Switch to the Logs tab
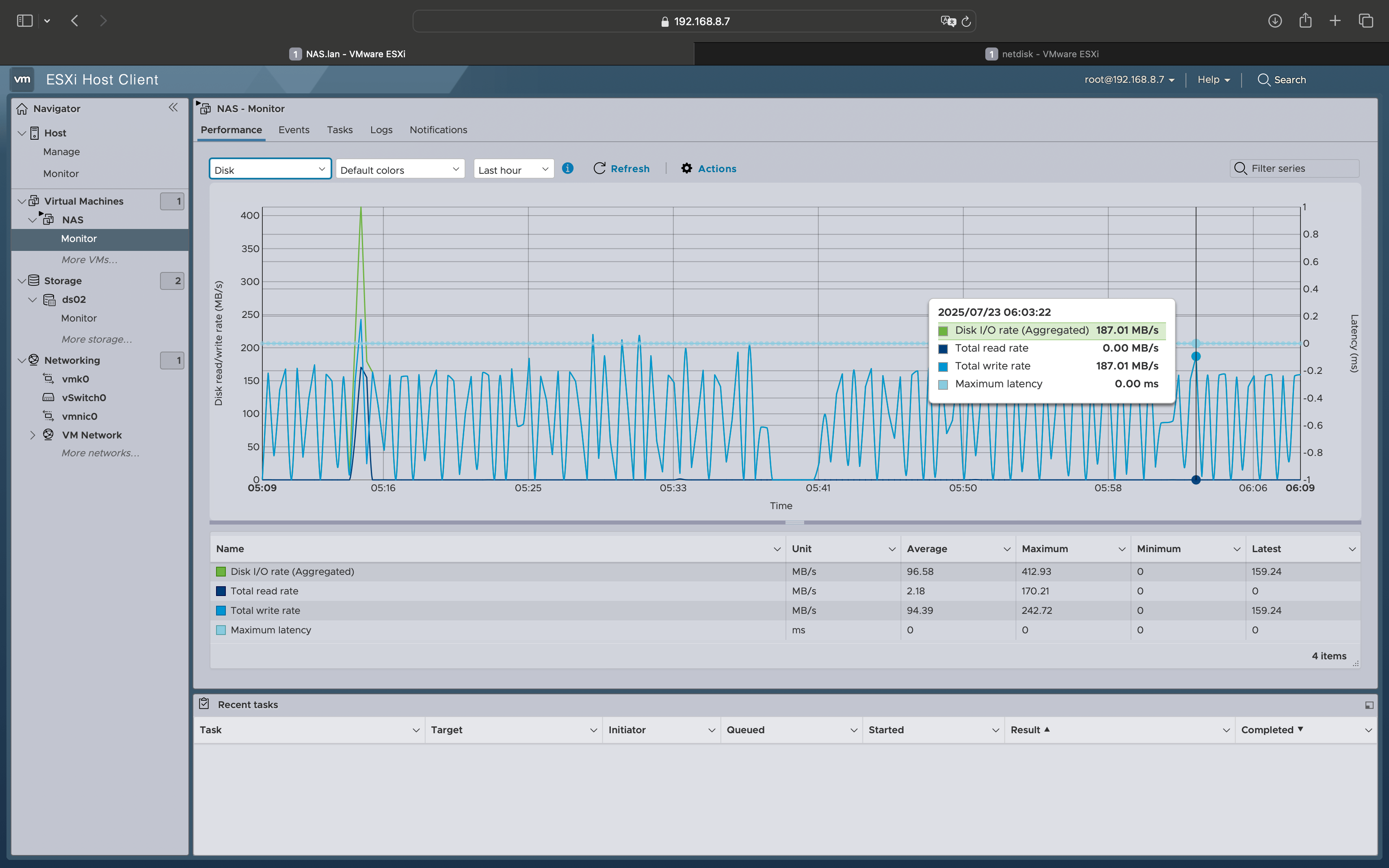The width and height of the screenshot is (1389, 868). tap(381, 130)
